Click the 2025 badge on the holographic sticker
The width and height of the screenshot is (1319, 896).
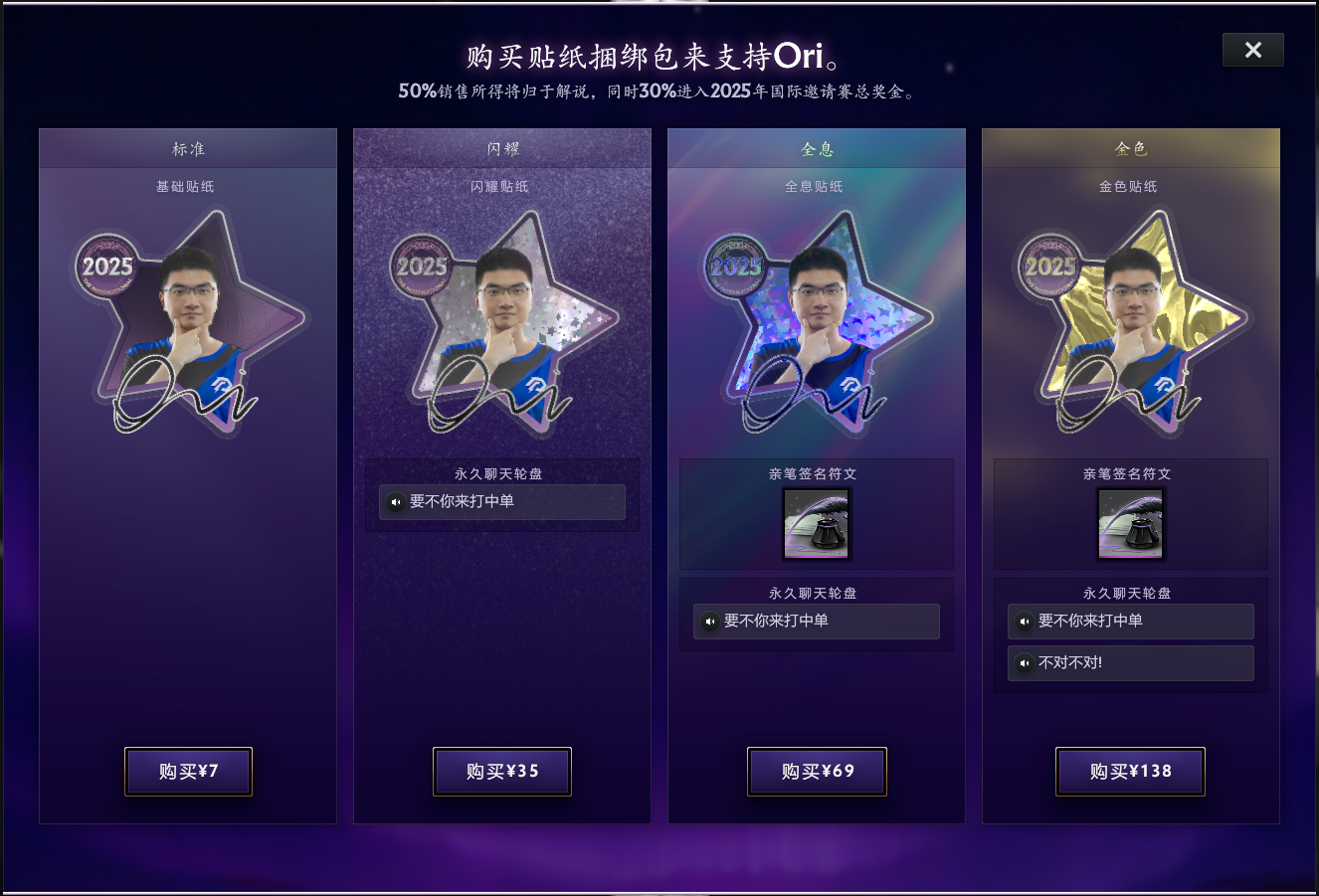click(x=736, y=267)
